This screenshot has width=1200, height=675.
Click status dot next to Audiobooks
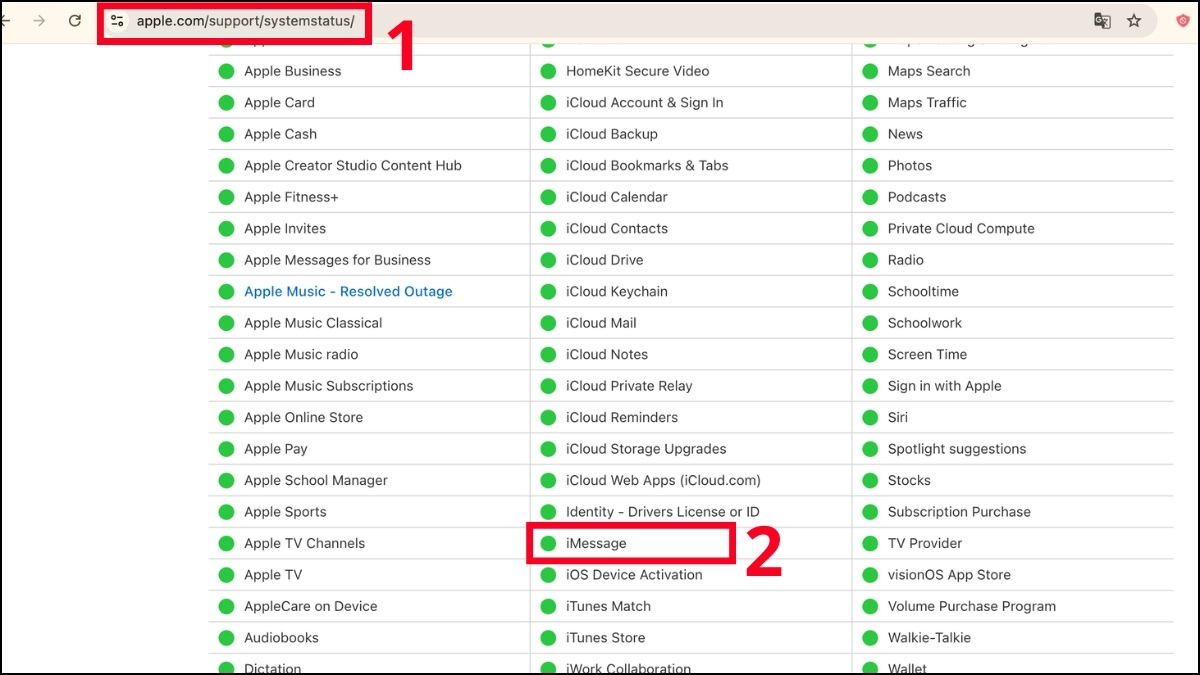click(226, 638)
